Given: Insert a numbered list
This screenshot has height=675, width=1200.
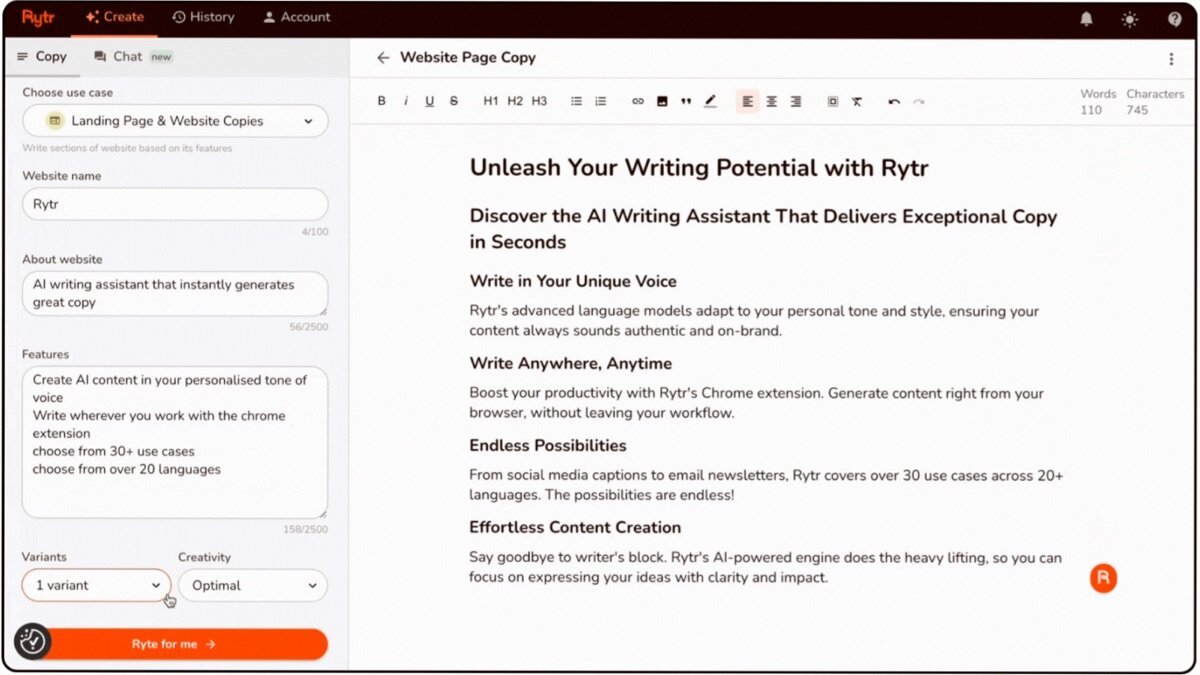Looking at the screenshot, I should pos(601,101).
